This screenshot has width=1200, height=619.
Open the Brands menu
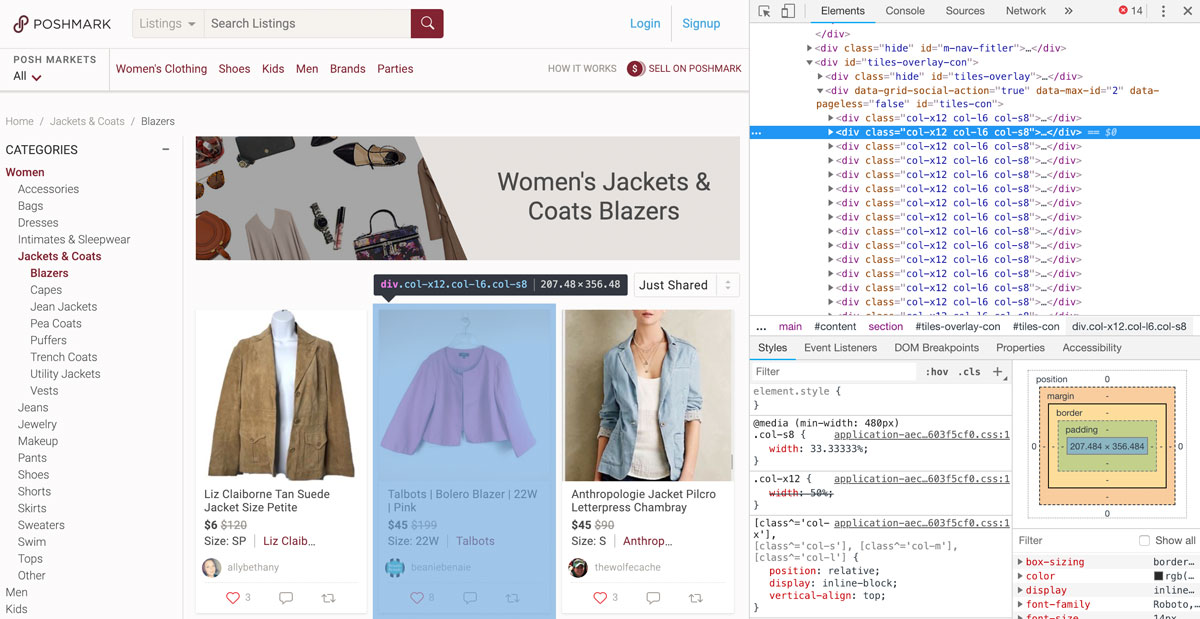(348, 69)
